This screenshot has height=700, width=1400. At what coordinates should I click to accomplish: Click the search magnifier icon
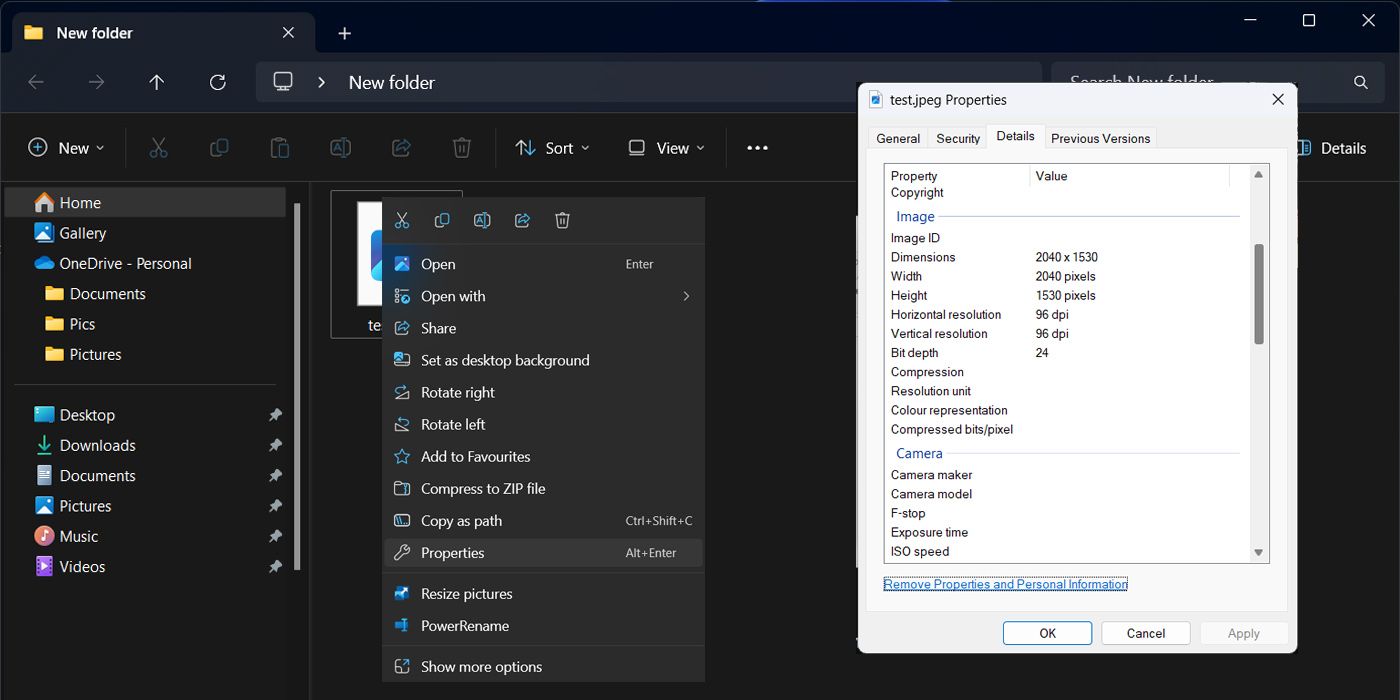tap(1360, 82)
